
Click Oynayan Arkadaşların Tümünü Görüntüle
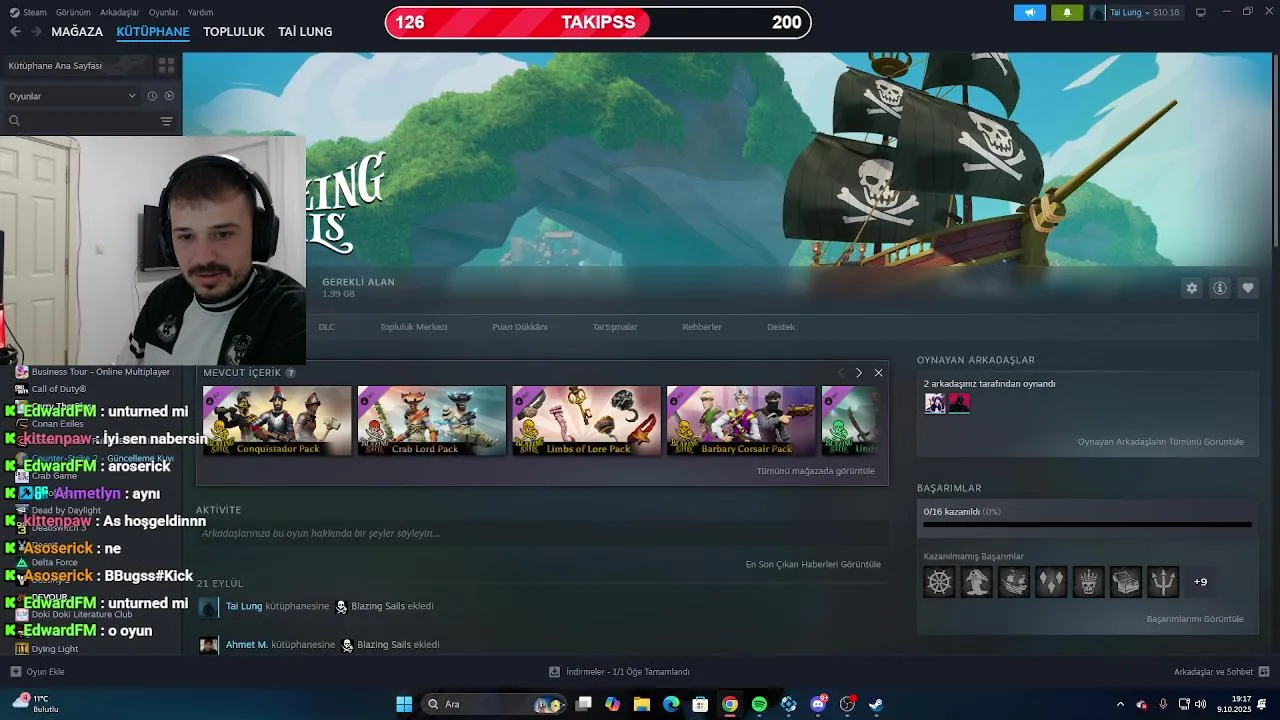[x=1161, y=442]
